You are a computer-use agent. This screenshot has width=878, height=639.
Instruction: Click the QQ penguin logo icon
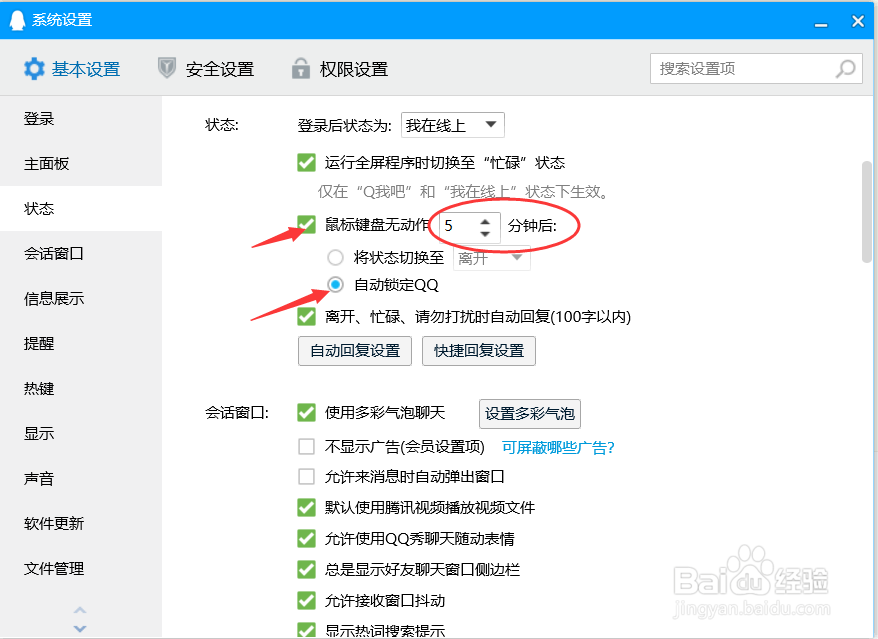(x=17, y=20)
